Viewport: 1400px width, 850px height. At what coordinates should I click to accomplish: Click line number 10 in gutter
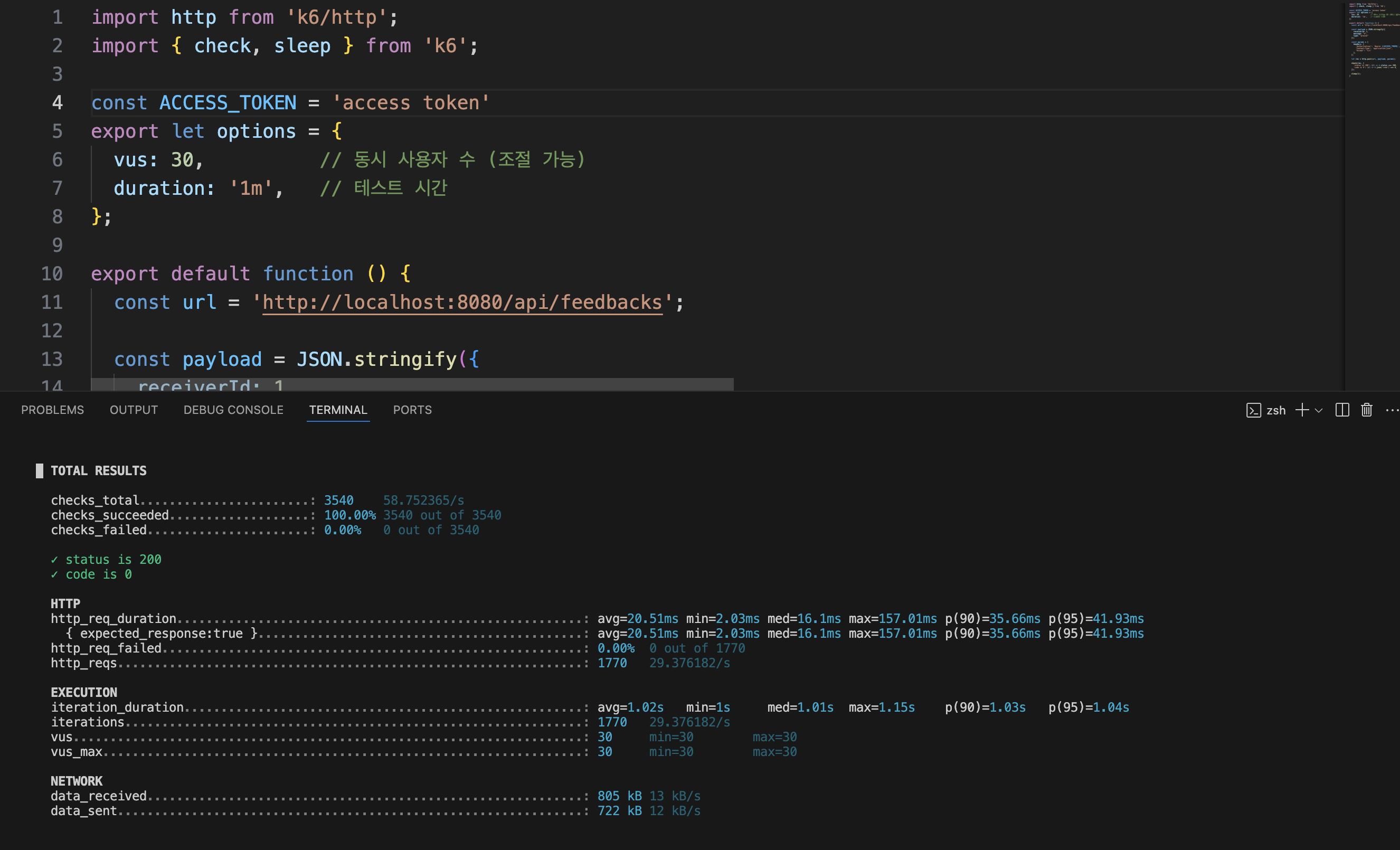52,274
